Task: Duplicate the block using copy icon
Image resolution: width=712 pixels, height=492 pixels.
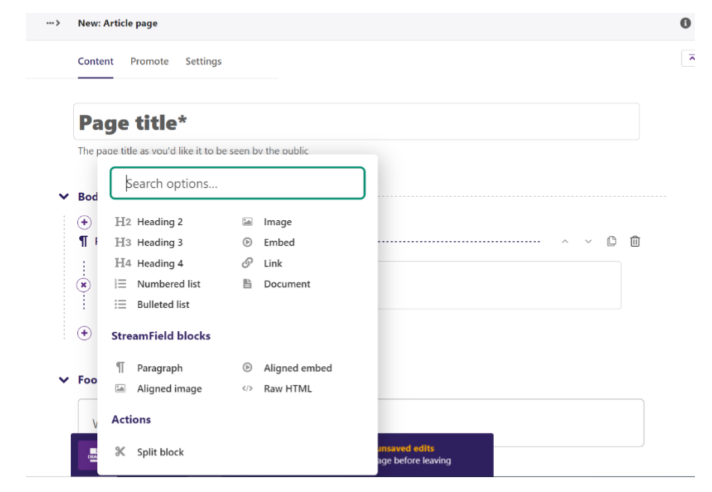Action: 611,241
